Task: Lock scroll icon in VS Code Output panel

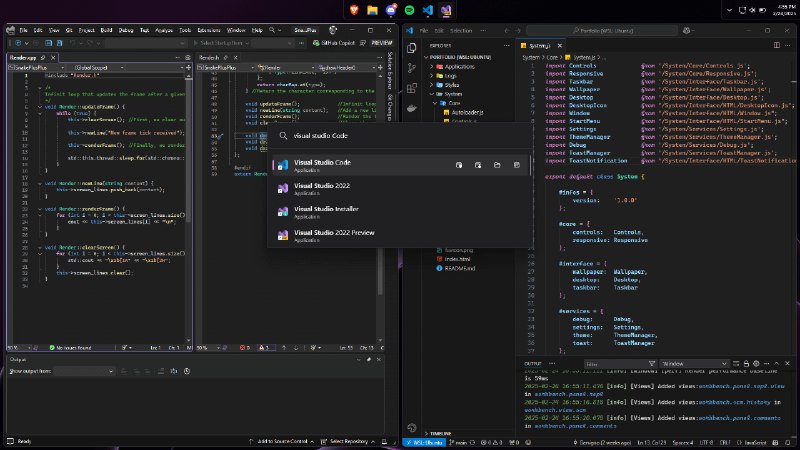Action: pos(746,364)
